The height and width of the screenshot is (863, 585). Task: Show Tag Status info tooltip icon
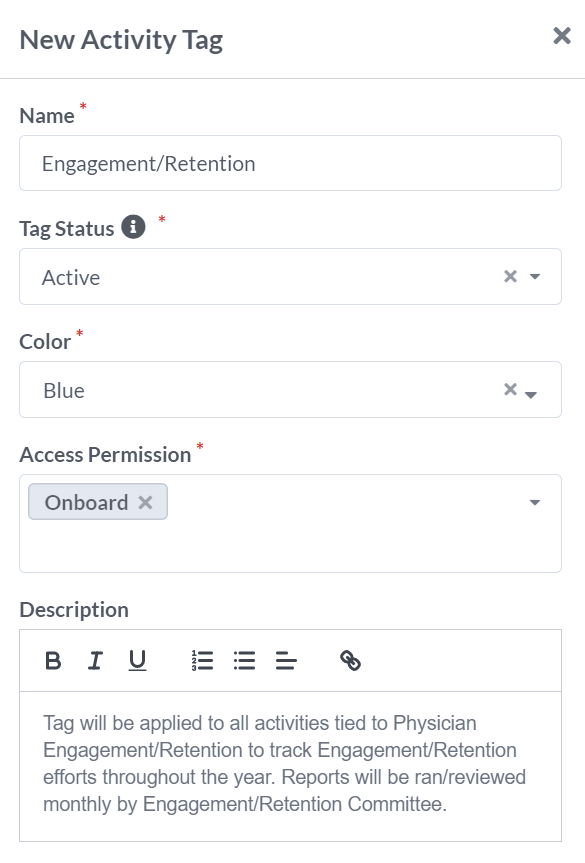click(133, 227)
